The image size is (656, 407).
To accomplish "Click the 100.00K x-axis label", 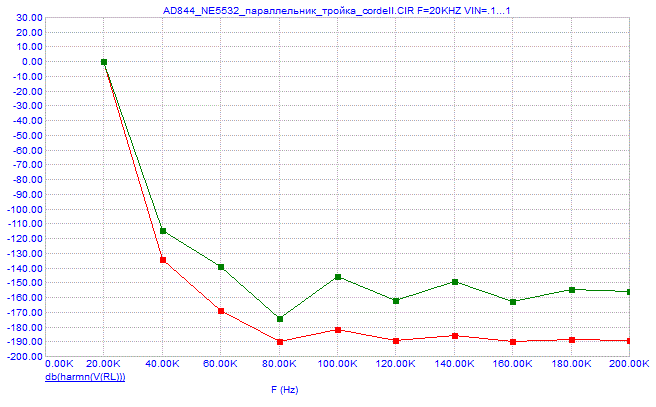I will point(338,364).
